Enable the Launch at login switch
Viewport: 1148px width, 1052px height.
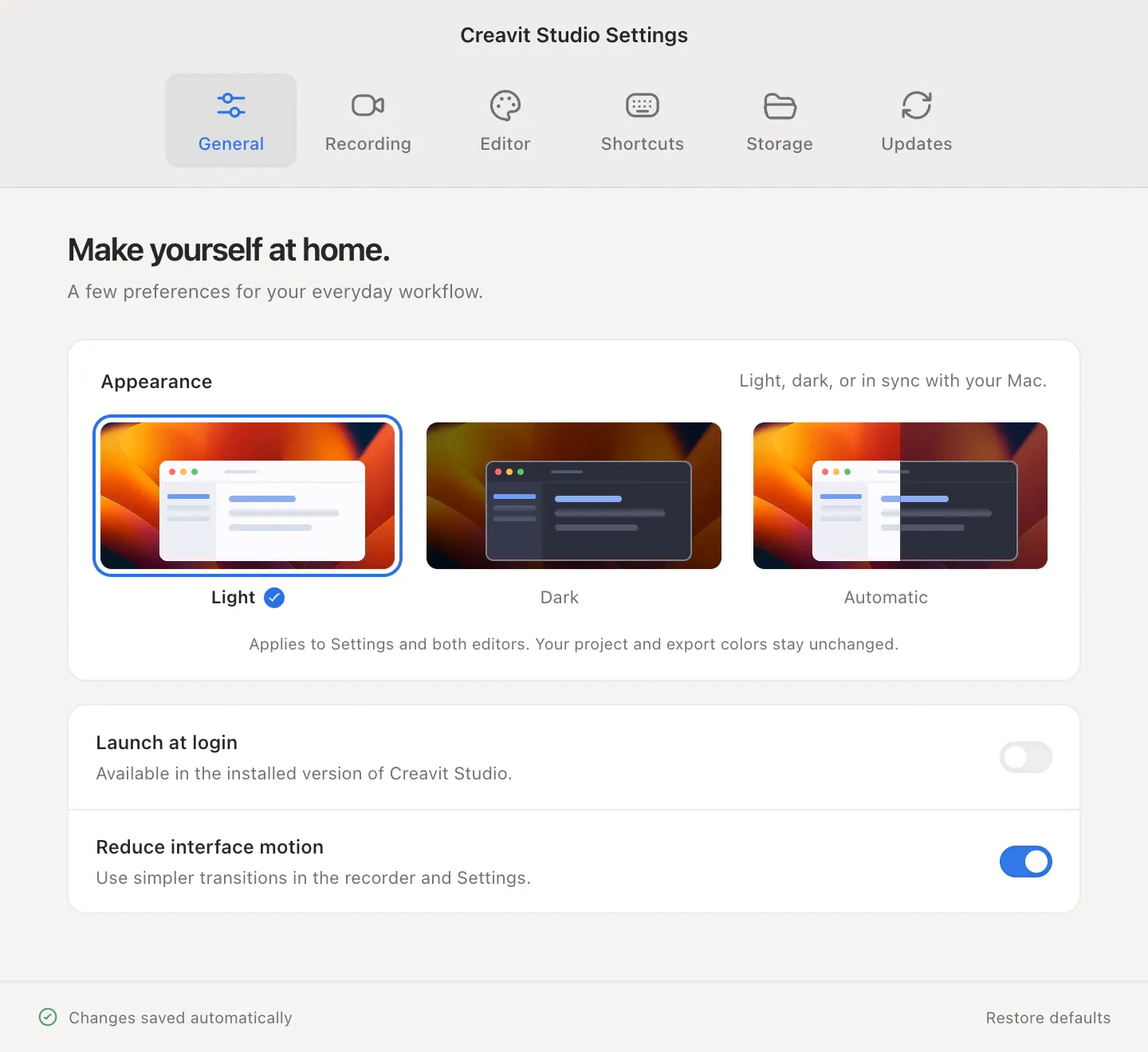(x=1026, y=757)
